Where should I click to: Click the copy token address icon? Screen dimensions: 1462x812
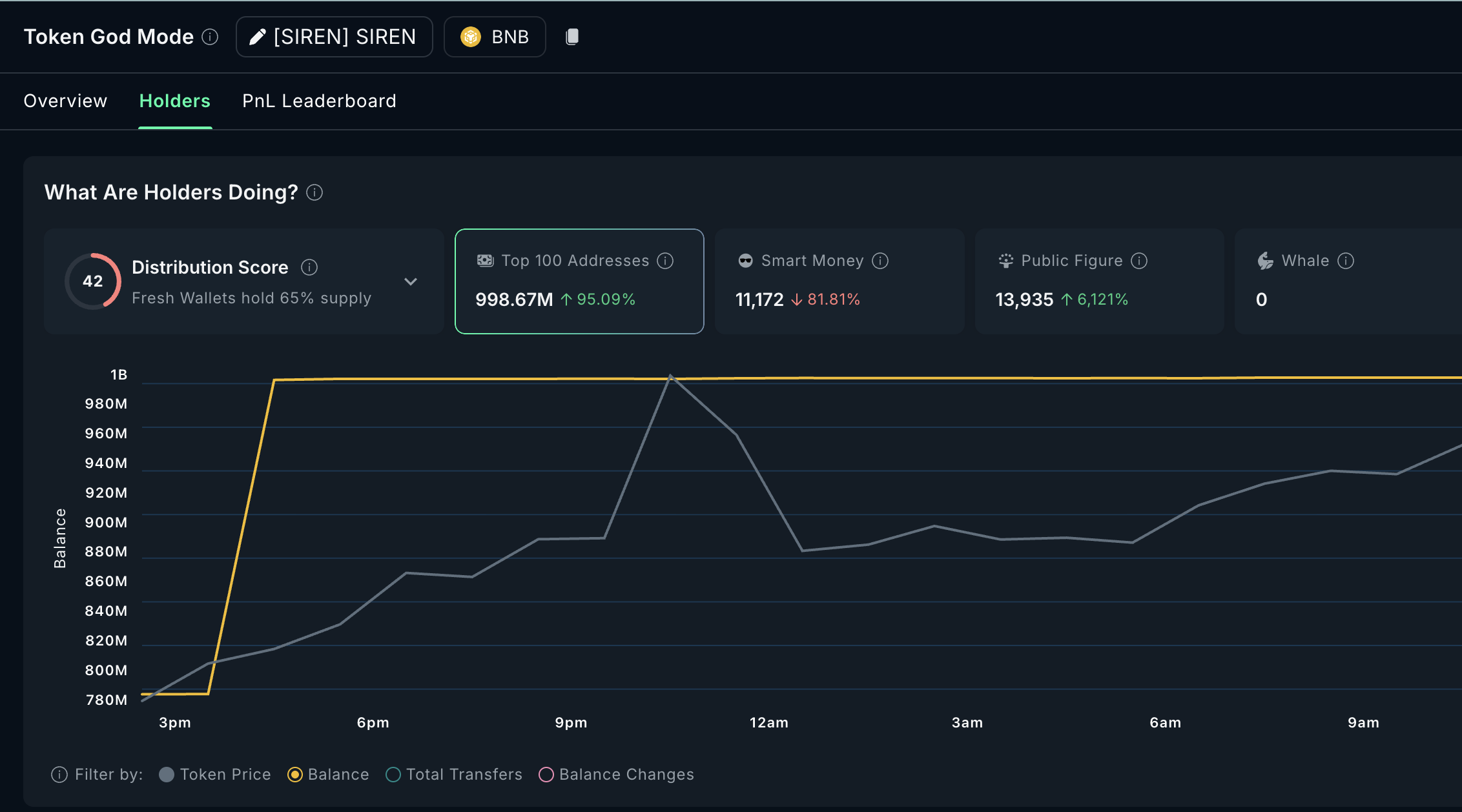pos(572,37)
